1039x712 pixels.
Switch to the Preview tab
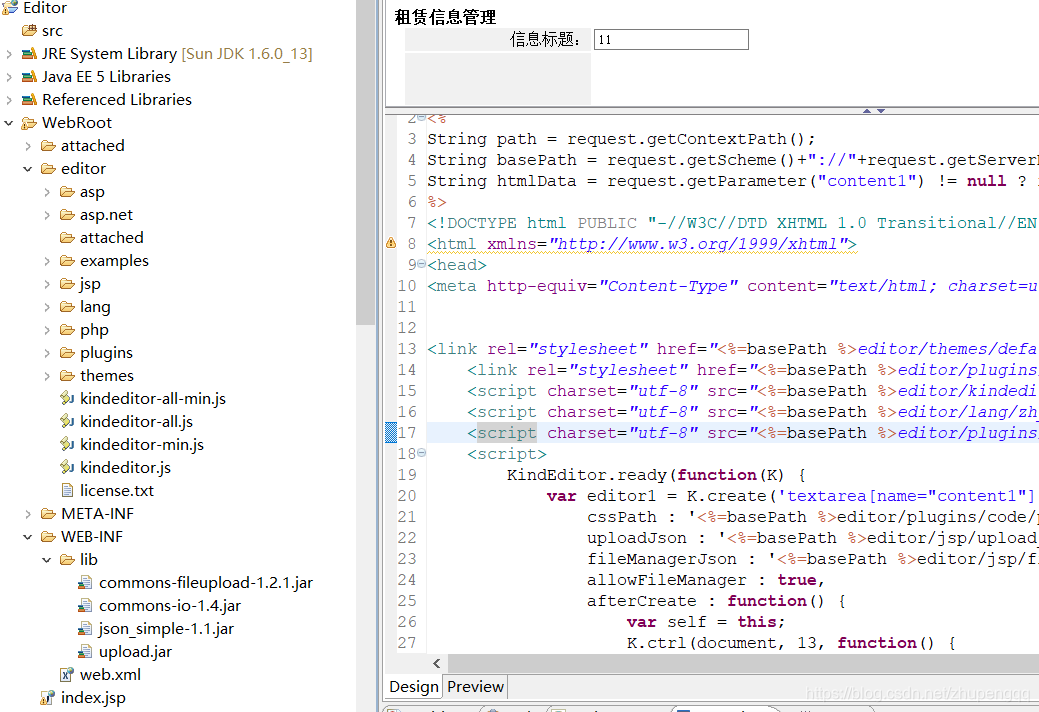point(475,687)
